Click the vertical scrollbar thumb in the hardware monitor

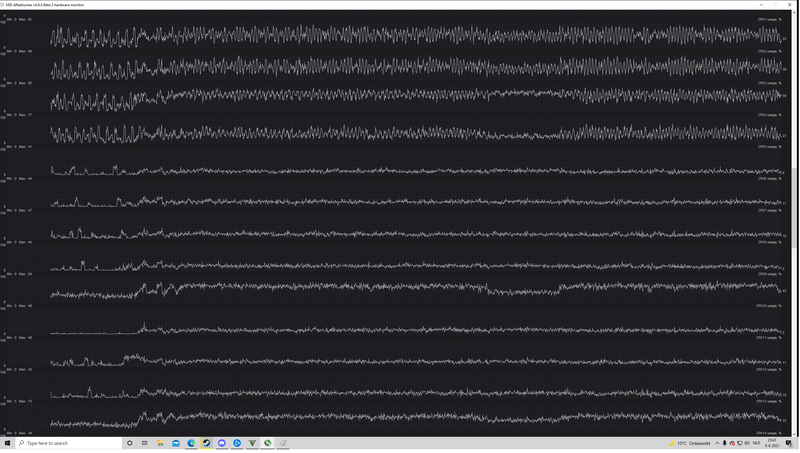pyautogui.click(x=796, y=207)
